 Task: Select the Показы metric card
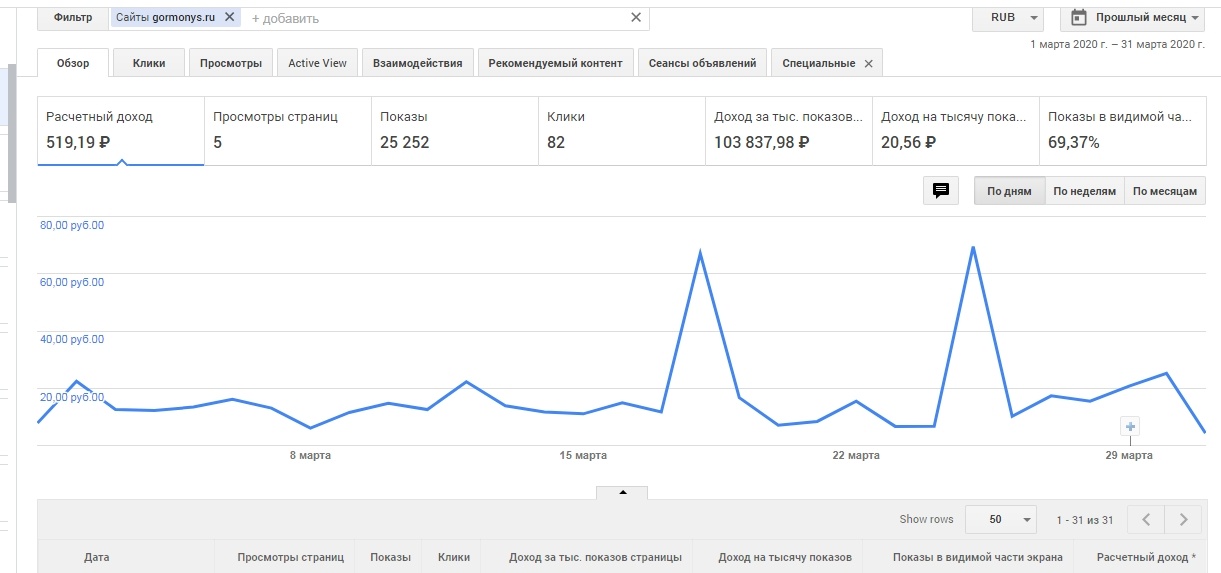click(x=454, y=130)
